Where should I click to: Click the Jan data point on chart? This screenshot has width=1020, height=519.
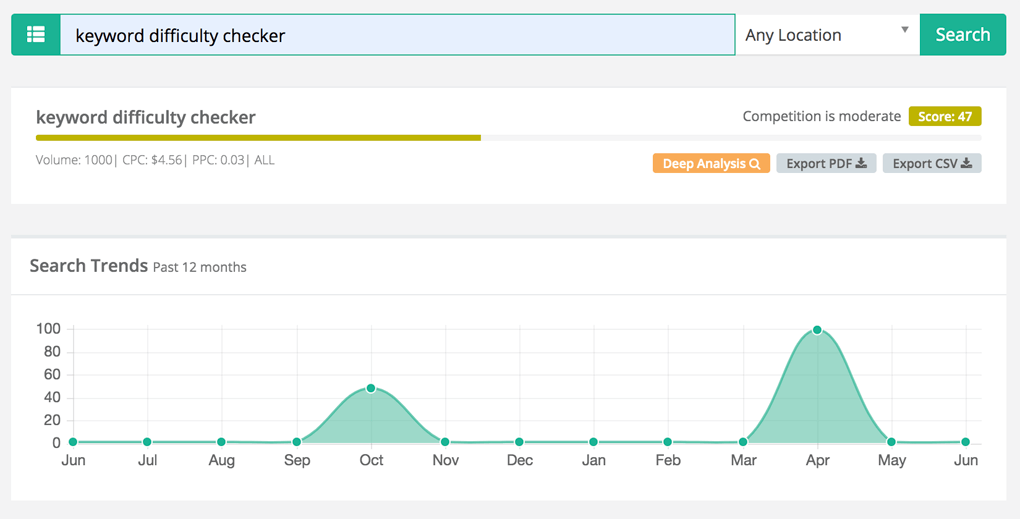click(593, 442)
